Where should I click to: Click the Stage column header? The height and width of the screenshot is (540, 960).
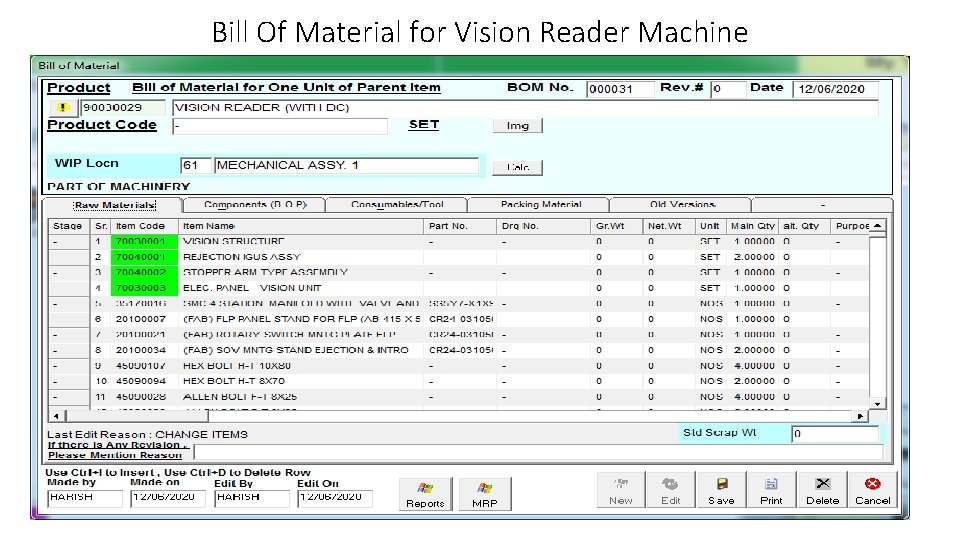click(67, 226)
